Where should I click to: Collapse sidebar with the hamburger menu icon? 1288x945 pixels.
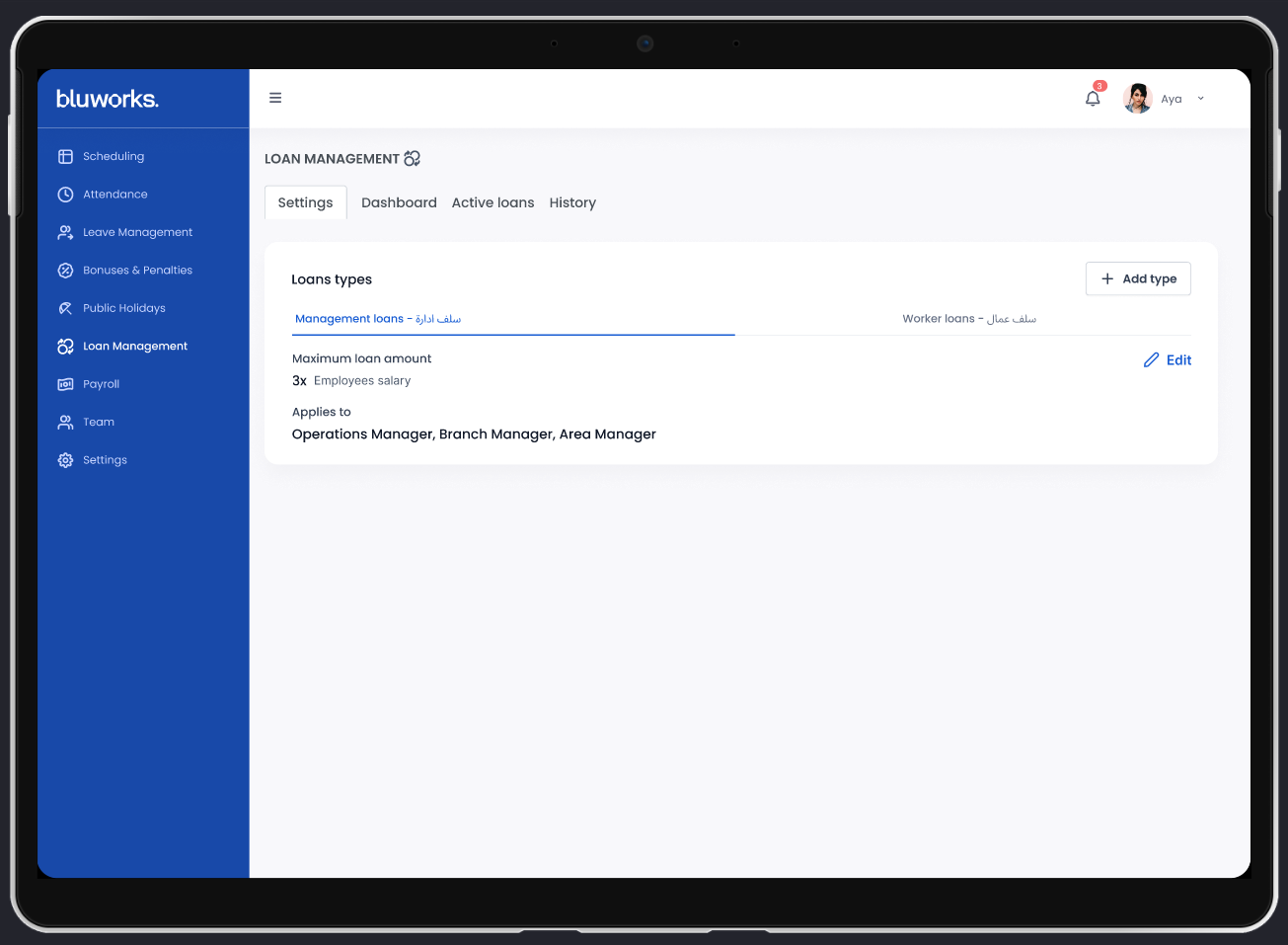(275, 98)
